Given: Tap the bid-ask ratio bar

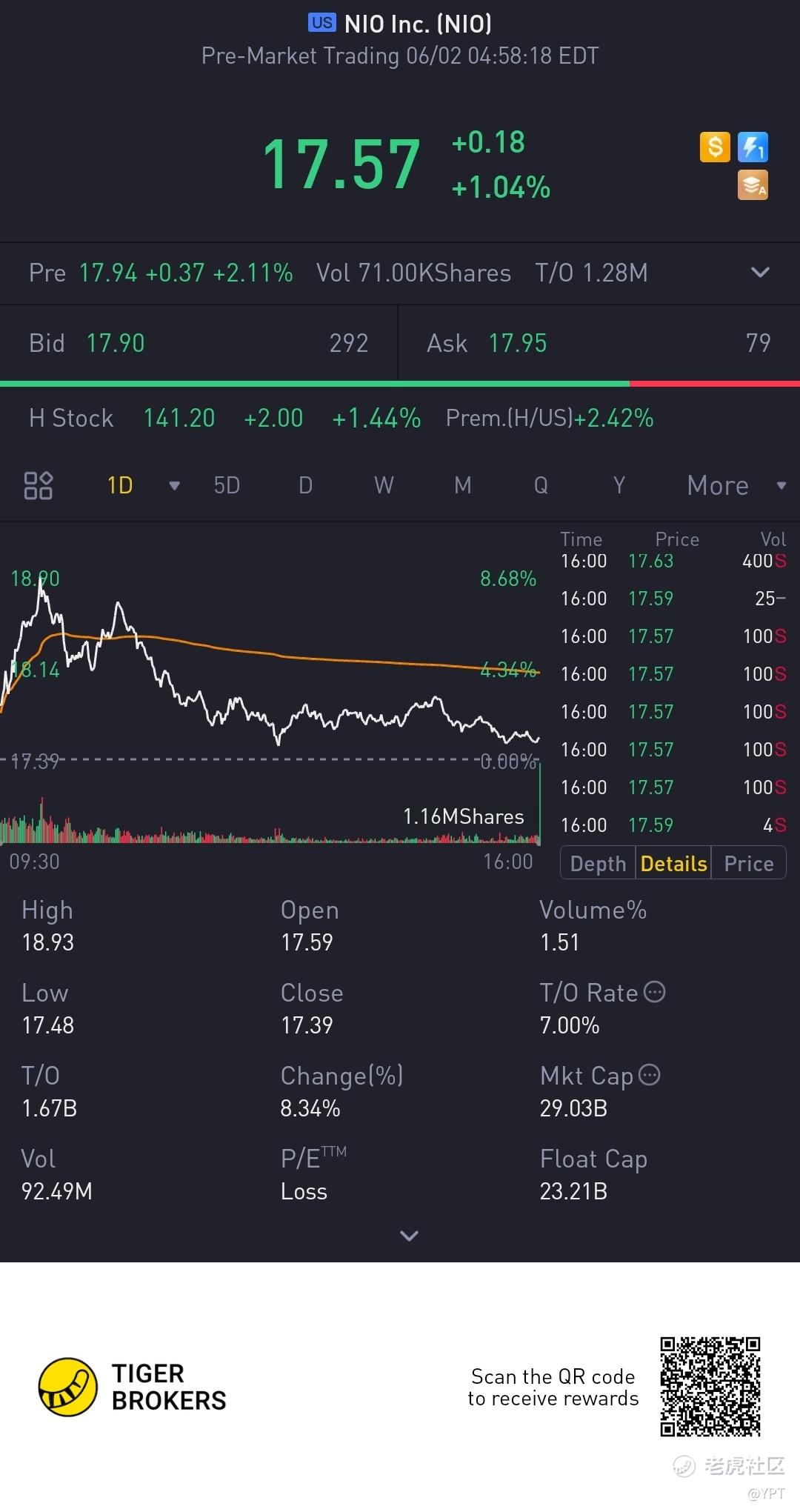Looking at the screenshot, I should click(x=400, y=384).
